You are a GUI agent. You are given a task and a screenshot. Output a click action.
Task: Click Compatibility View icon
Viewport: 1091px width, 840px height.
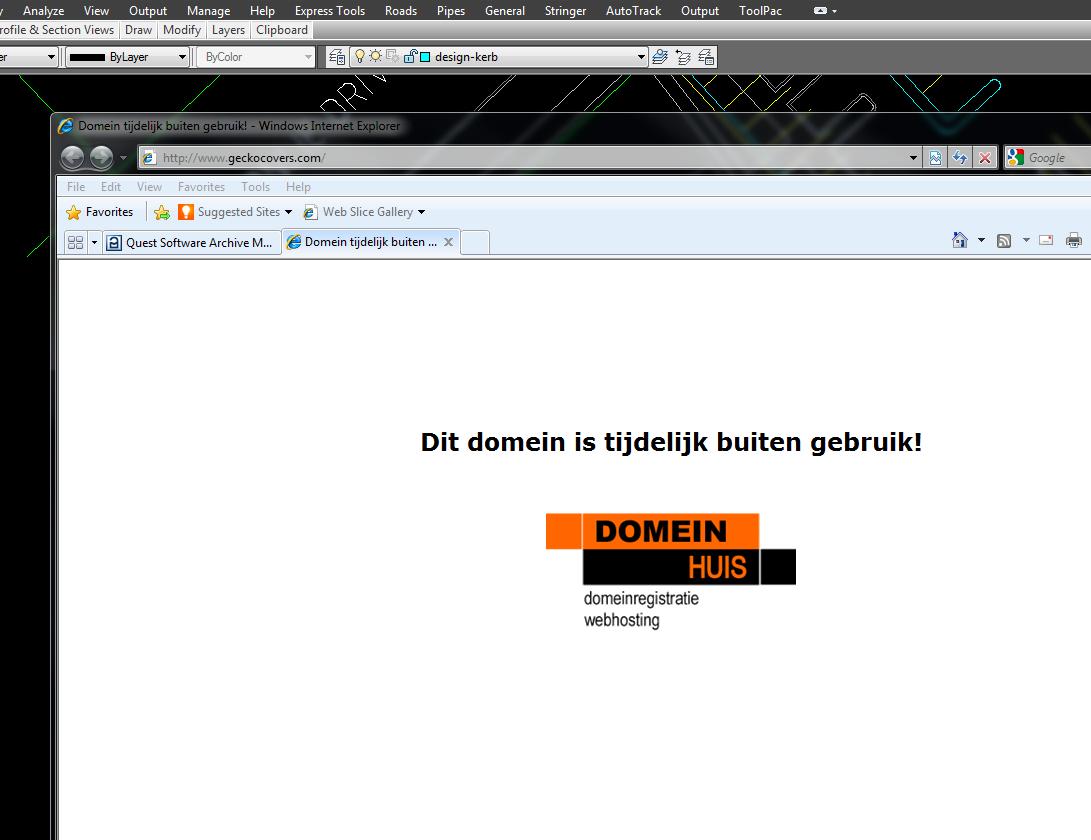[935, 158]
